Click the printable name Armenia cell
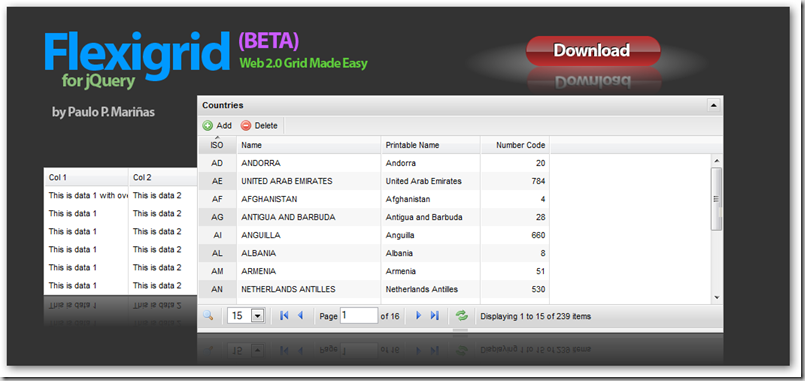Image resolution: width=805 pixels, height=381 pixels. point(430,271)
